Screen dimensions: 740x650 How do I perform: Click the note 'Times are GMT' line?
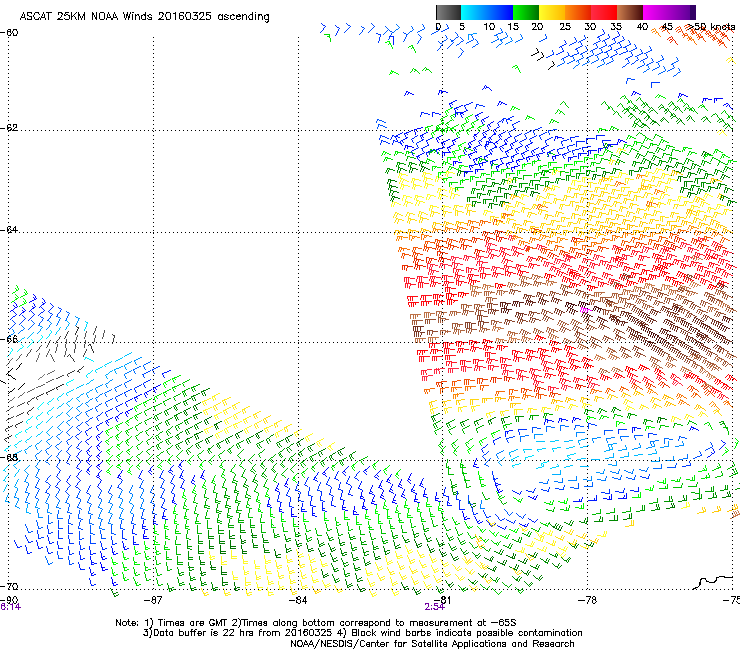pyautogui.click(x=316, y=623)
